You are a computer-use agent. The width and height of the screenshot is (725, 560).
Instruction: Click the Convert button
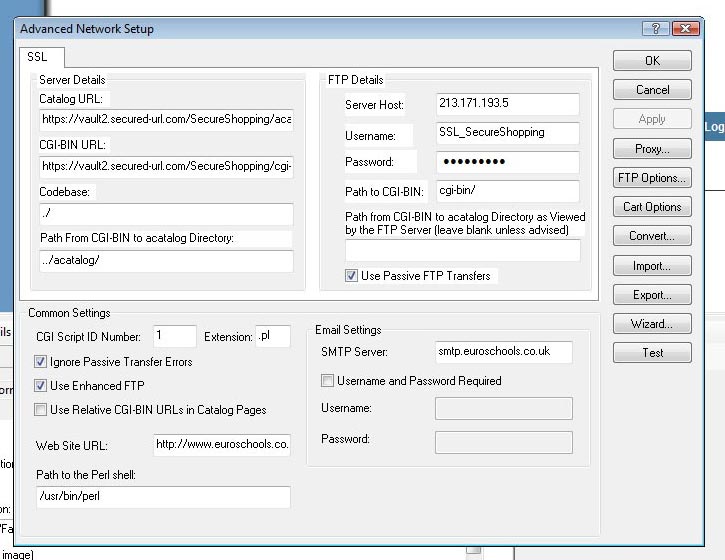coord(652,237)
